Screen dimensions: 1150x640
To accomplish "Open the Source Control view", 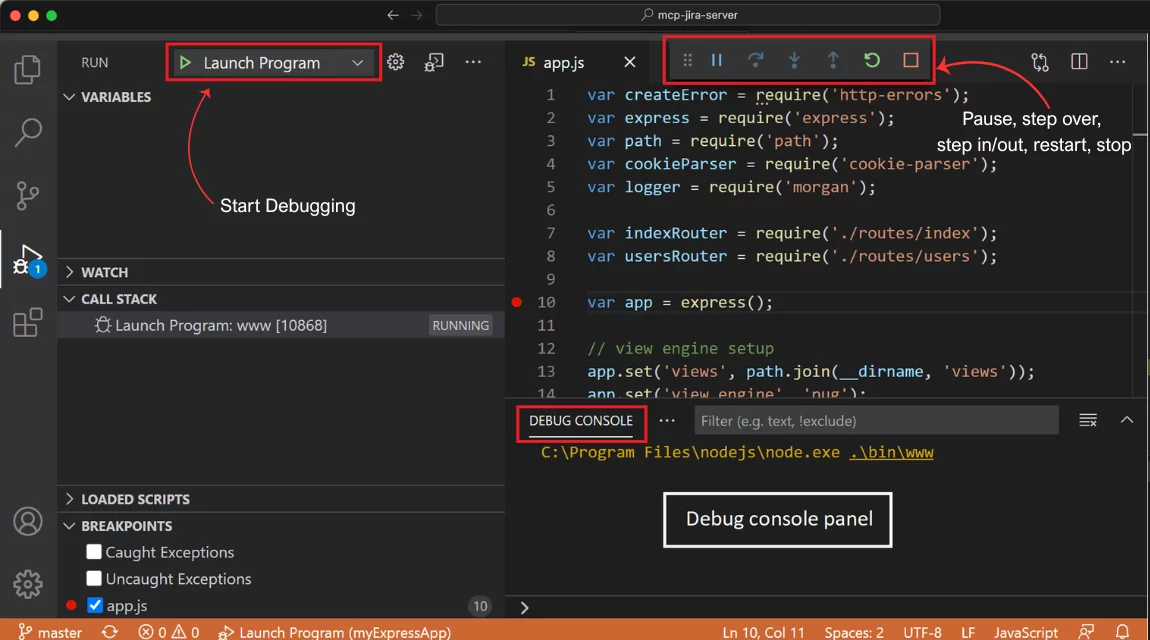I will (28, 194).
